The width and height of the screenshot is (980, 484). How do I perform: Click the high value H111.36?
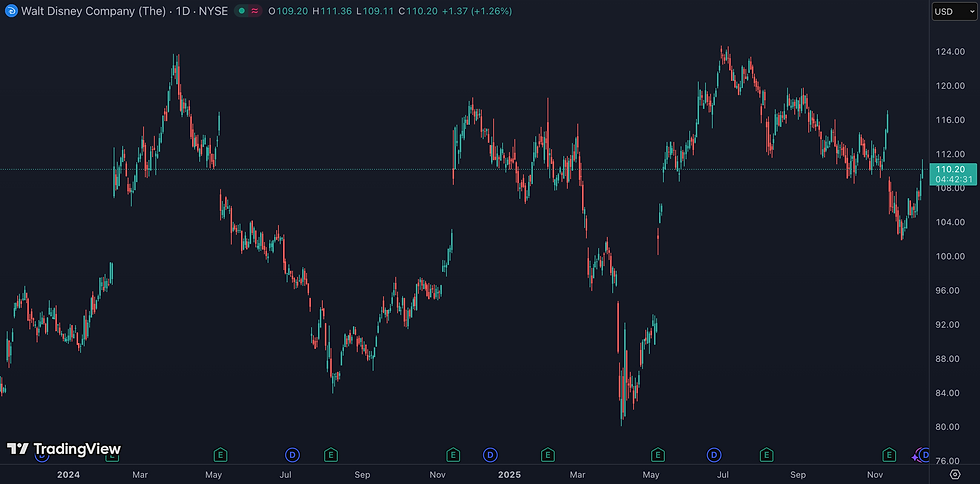pos(334,11)
